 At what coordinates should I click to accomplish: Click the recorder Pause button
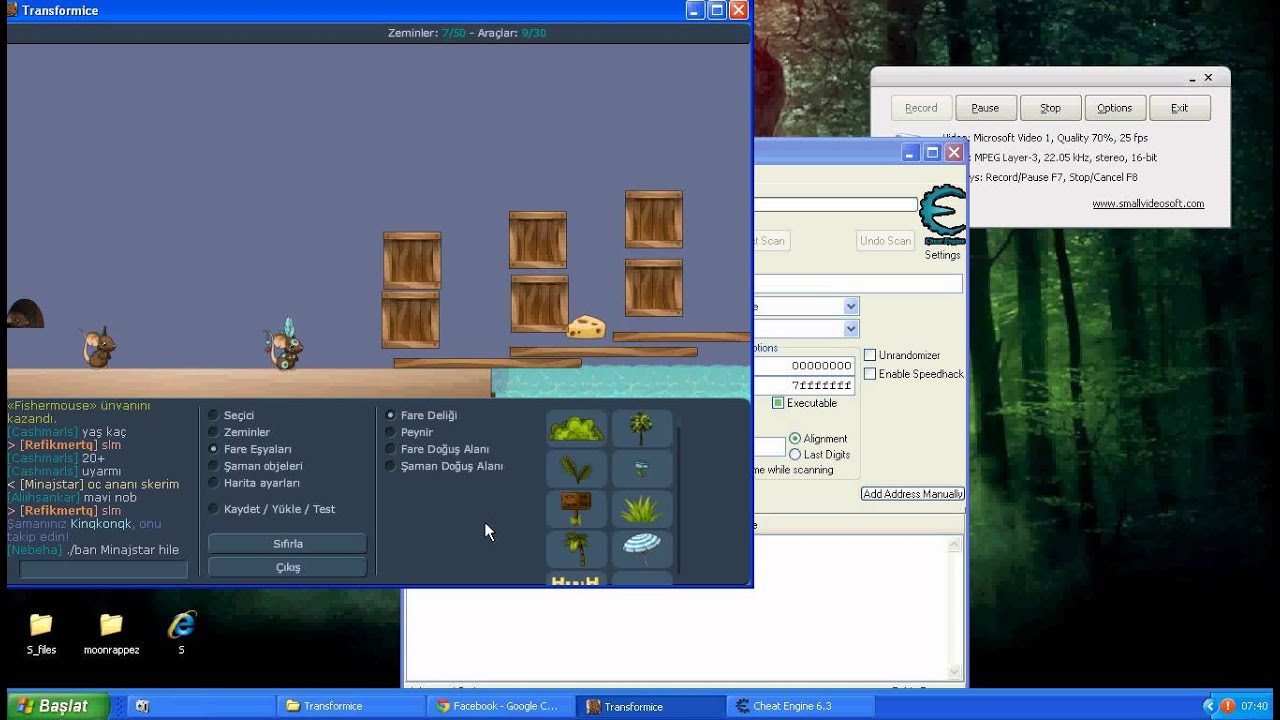[x=985, y=108]
